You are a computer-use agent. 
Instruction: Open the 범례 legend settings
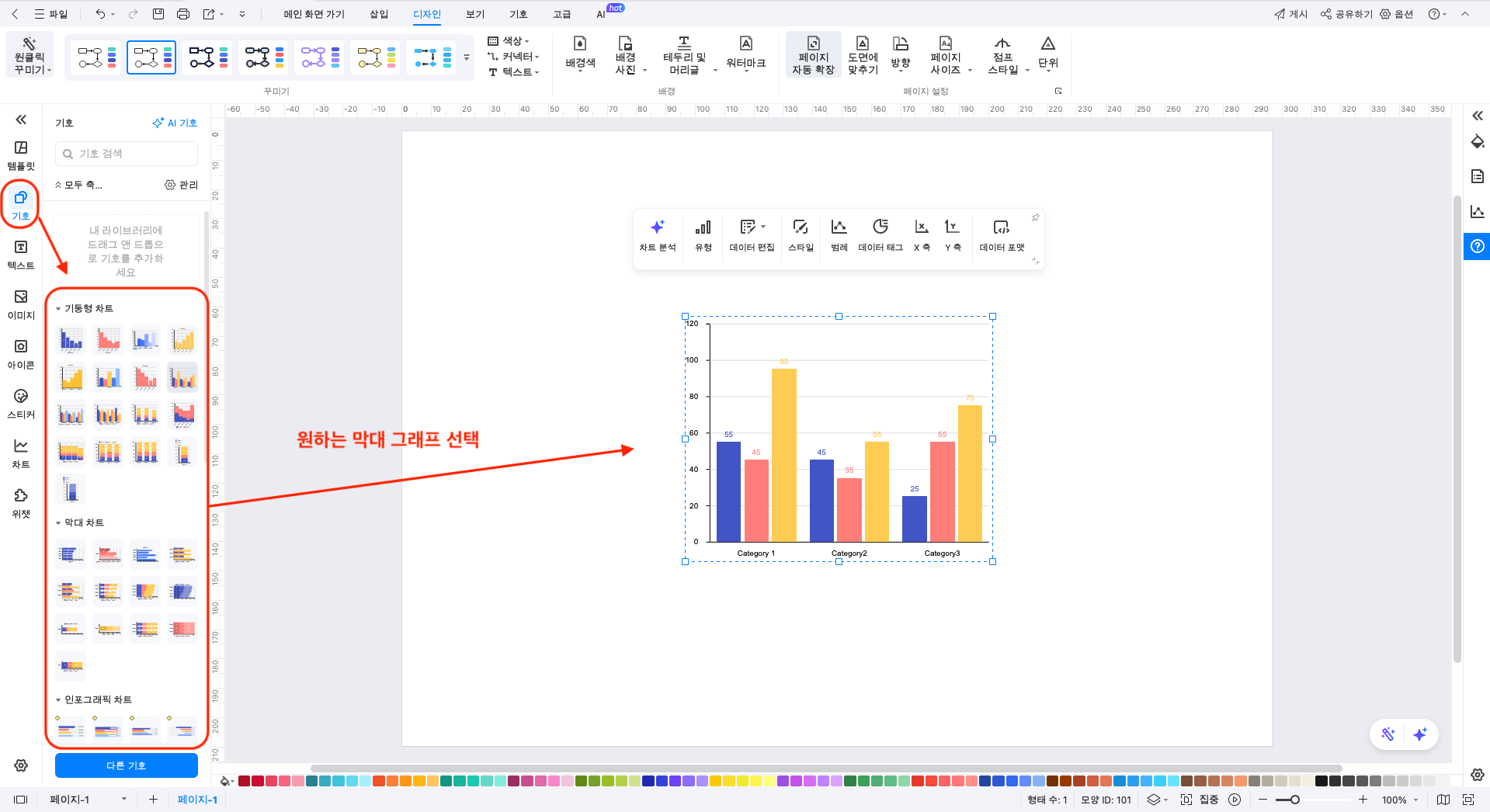[839, 235]
